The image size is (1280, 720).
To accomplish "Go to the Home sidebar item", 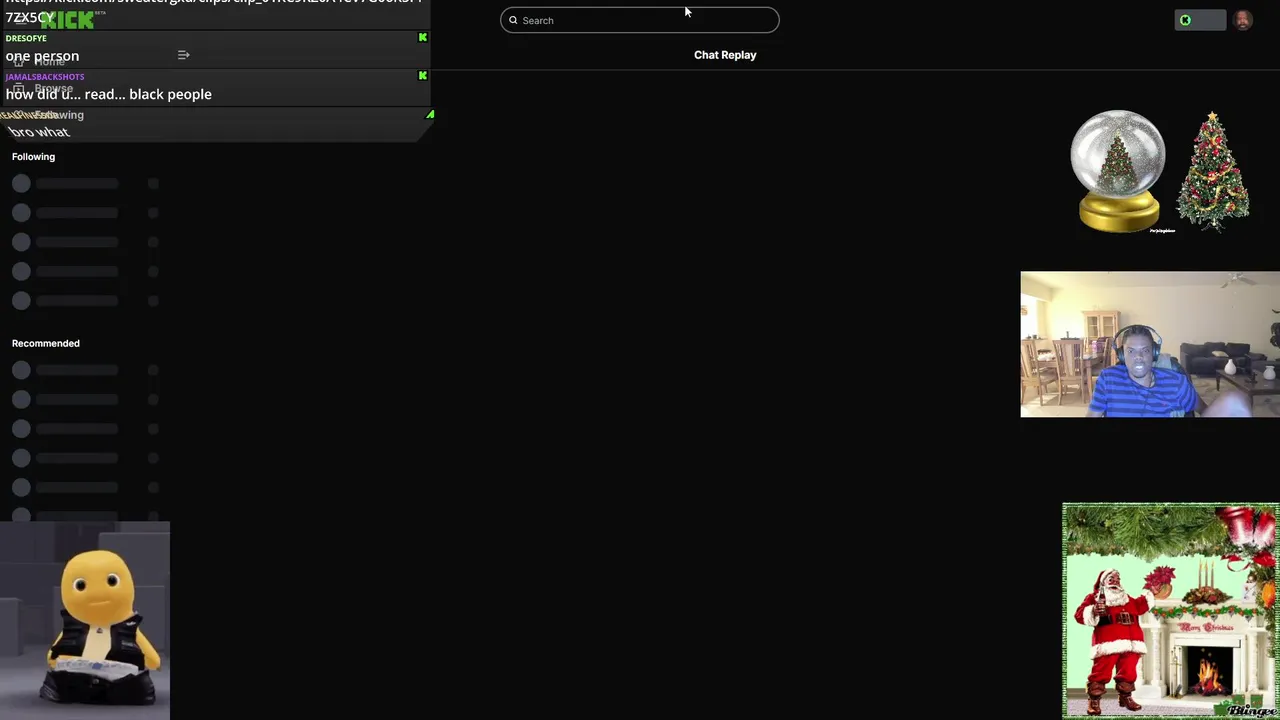I will [40, 62].
